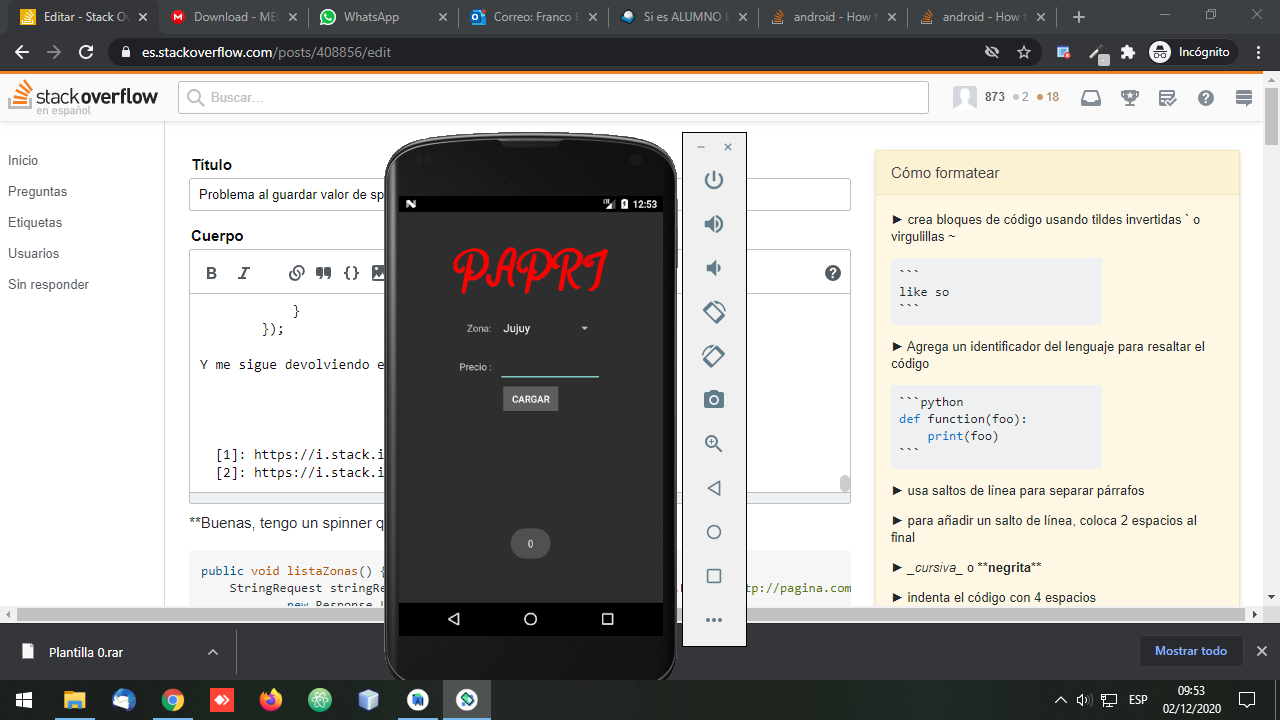Open Sin responder in sidebar
Image resolution: width=1280 pixels, height=720 pixels.
point(49,284)
